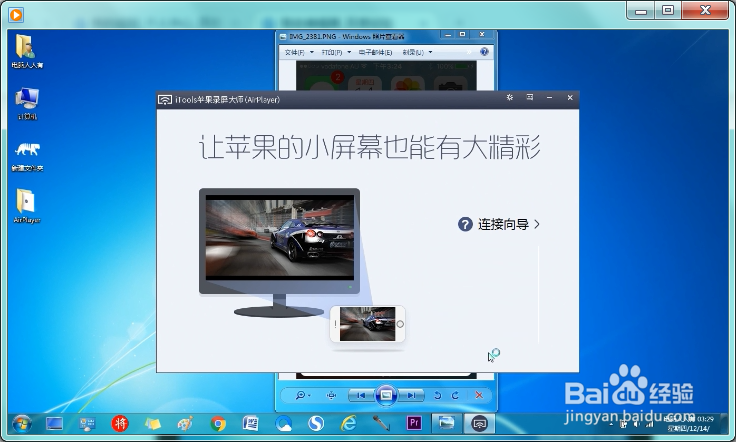Click the microphone recorder taskbar icon
The height and width of the screenshot is (442, 736).
[381, 424]
